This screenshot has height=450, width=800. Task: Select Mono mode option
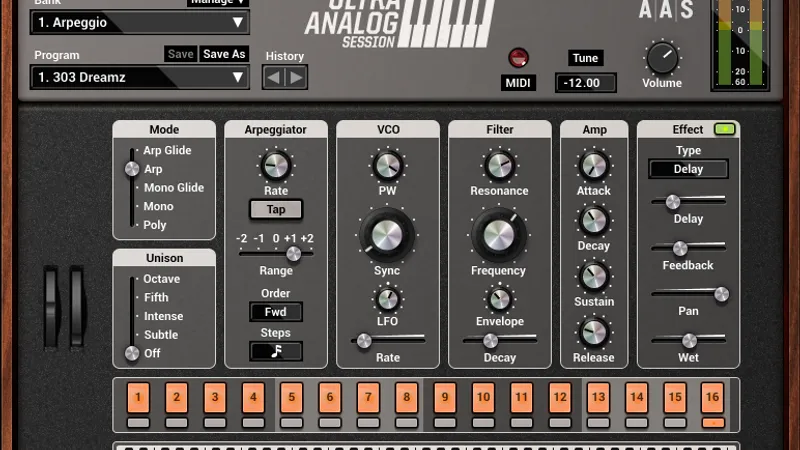click(158, 206)
